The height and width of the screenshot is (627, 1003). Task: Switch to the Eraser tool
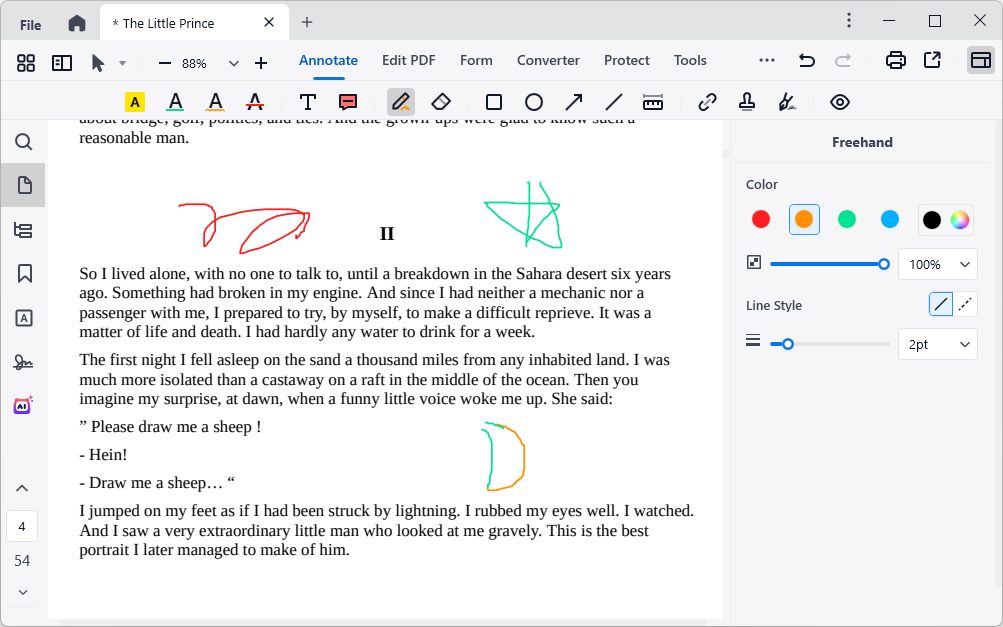(440, 101)
